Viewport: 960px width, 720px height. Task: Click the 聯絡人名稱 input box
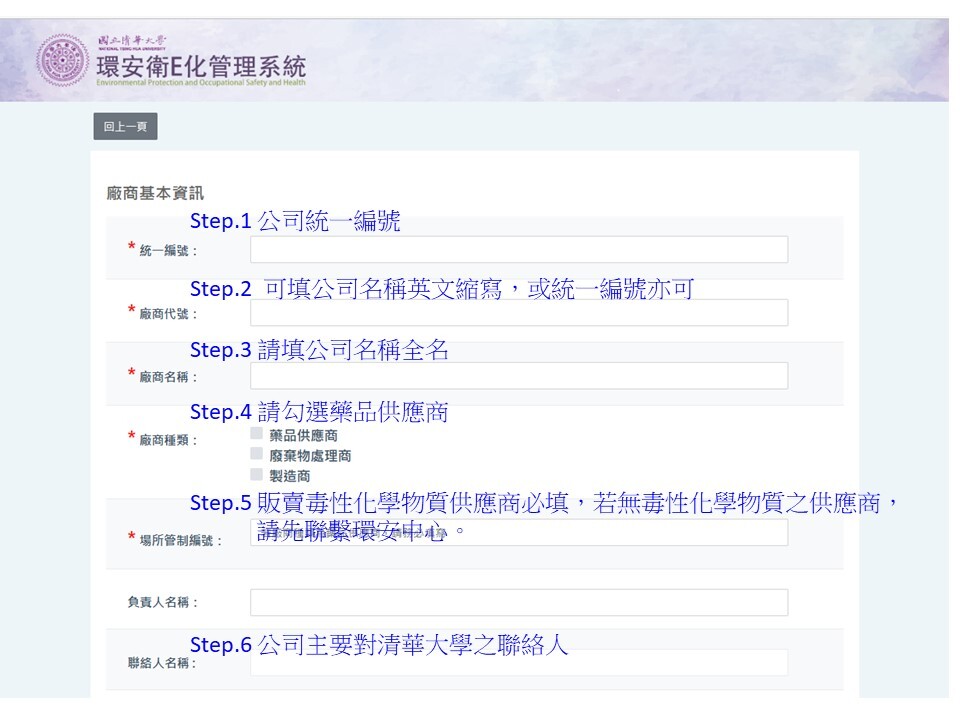pyautogui.click(x=518, y=663)
